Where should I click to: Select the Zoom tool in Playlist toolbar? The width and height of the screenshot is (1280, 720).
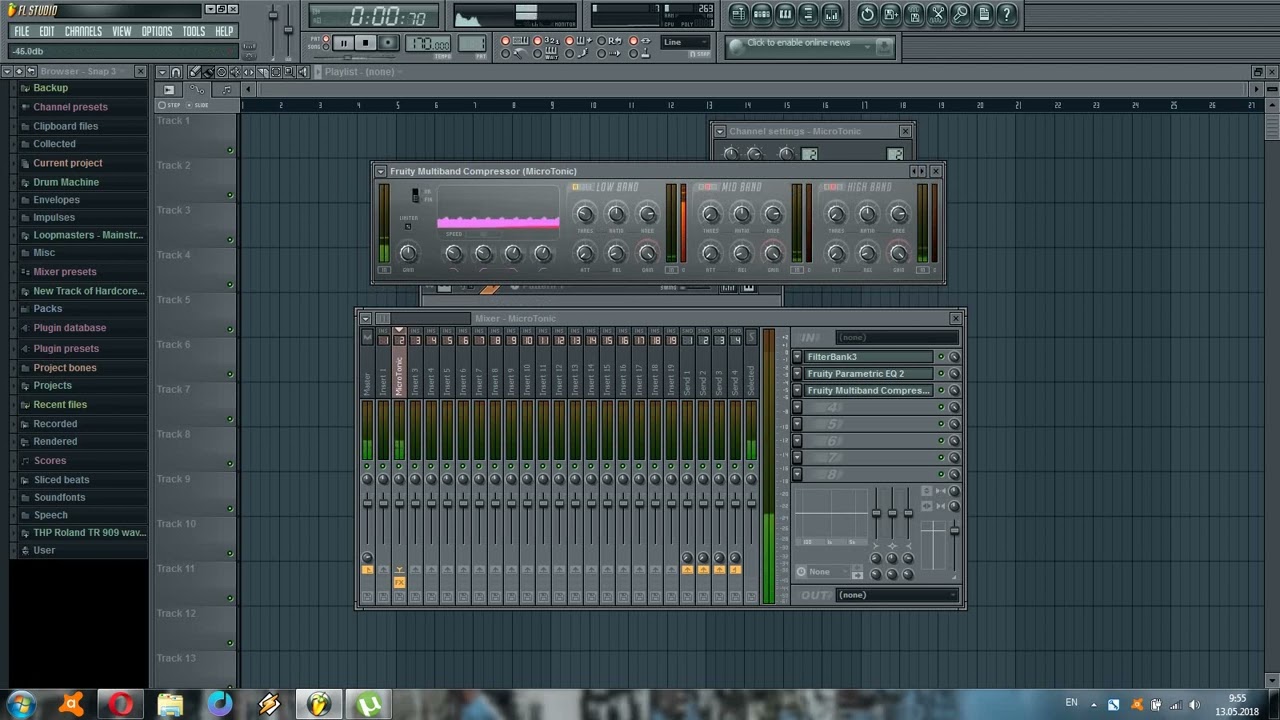click(x=289, y=72)
